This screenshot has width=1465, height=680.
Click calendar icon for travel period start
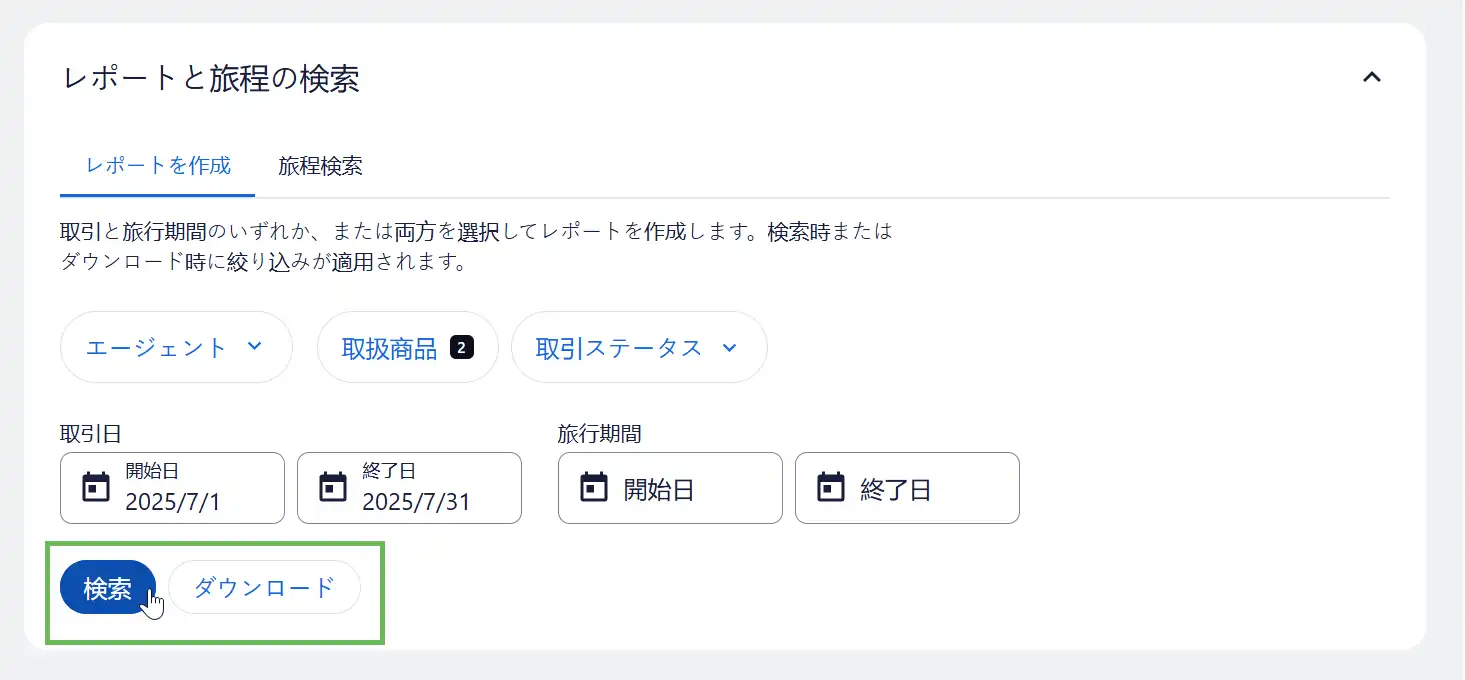594,488
